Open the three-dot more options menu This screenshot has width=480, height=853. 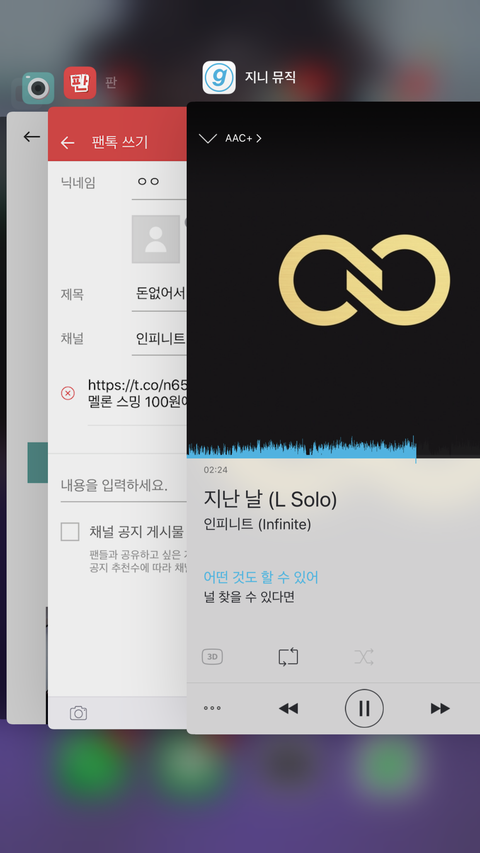(x=212, y=708)
